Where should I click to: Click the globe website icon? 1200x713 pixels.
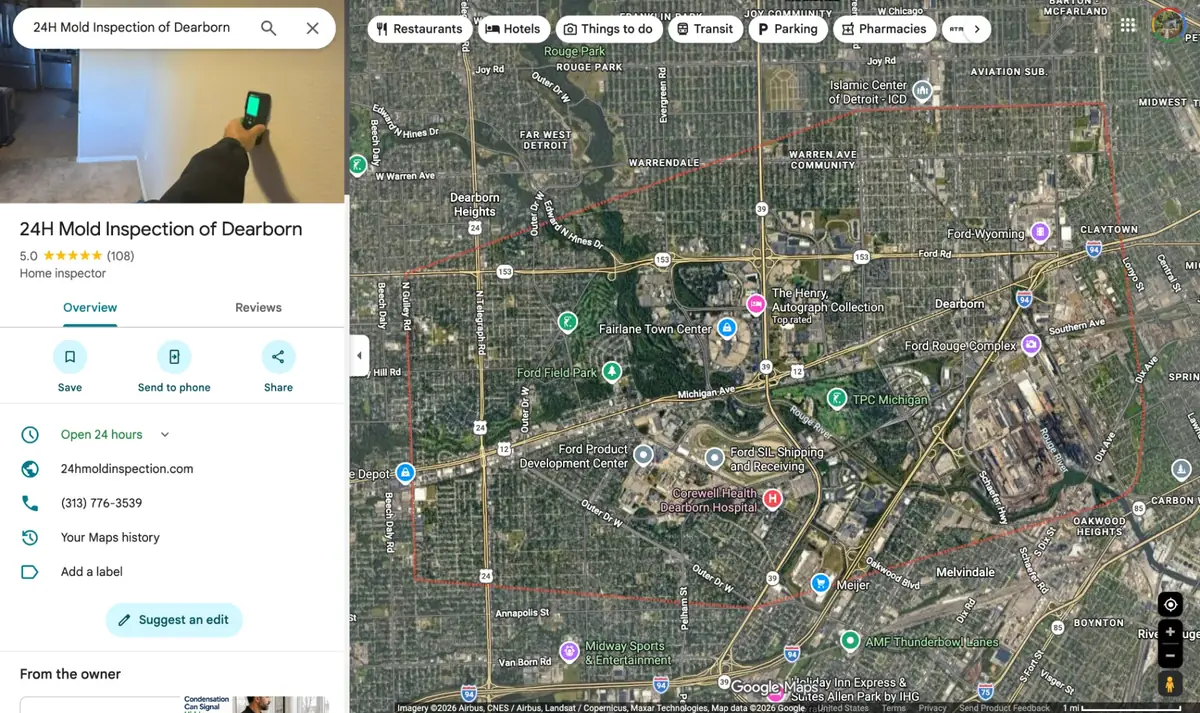click(30, 469)
